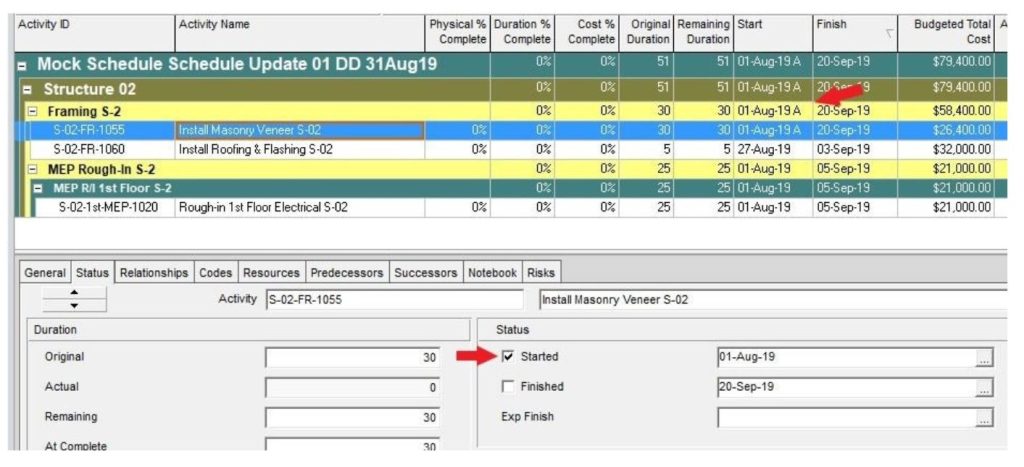
Task: Collapse the Structure 02 group
Action: point(27,89)
